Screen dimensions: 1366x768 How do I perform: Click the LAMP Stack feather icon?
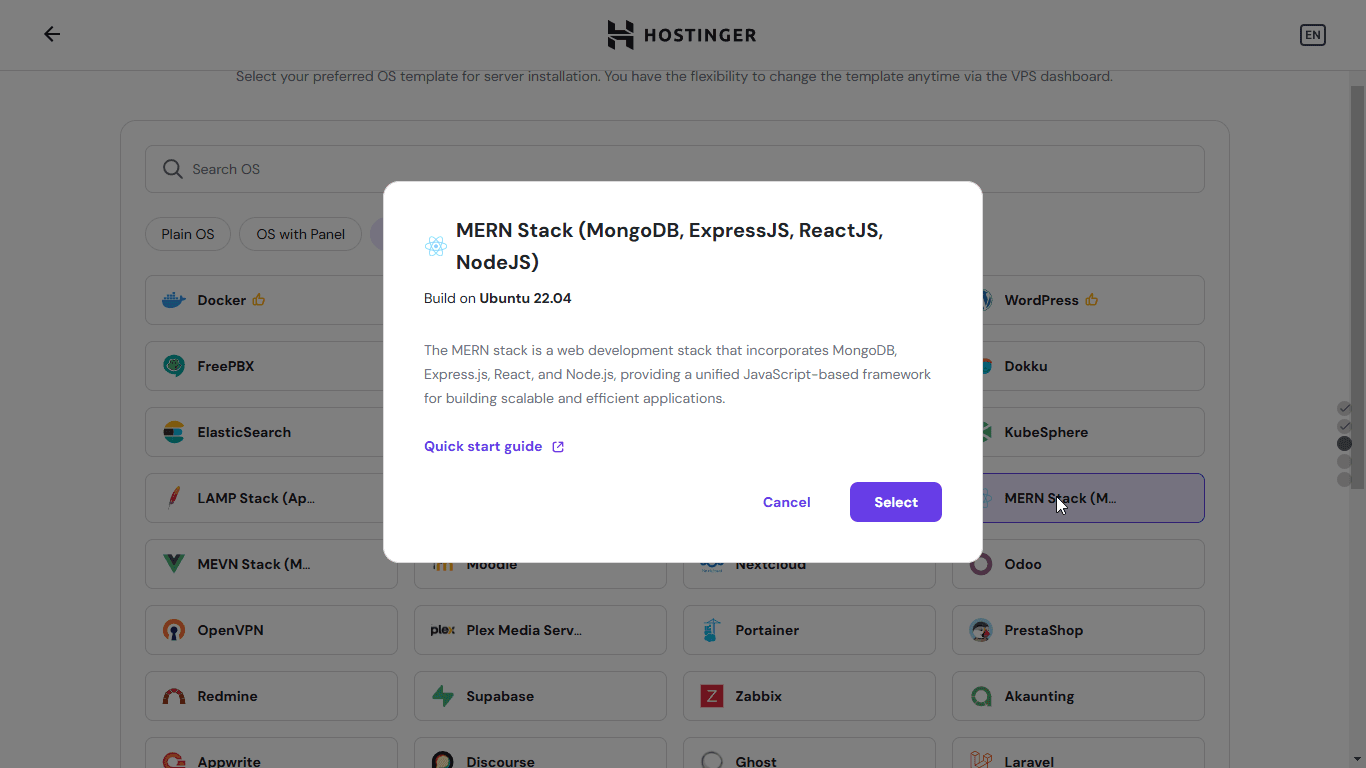174,498
